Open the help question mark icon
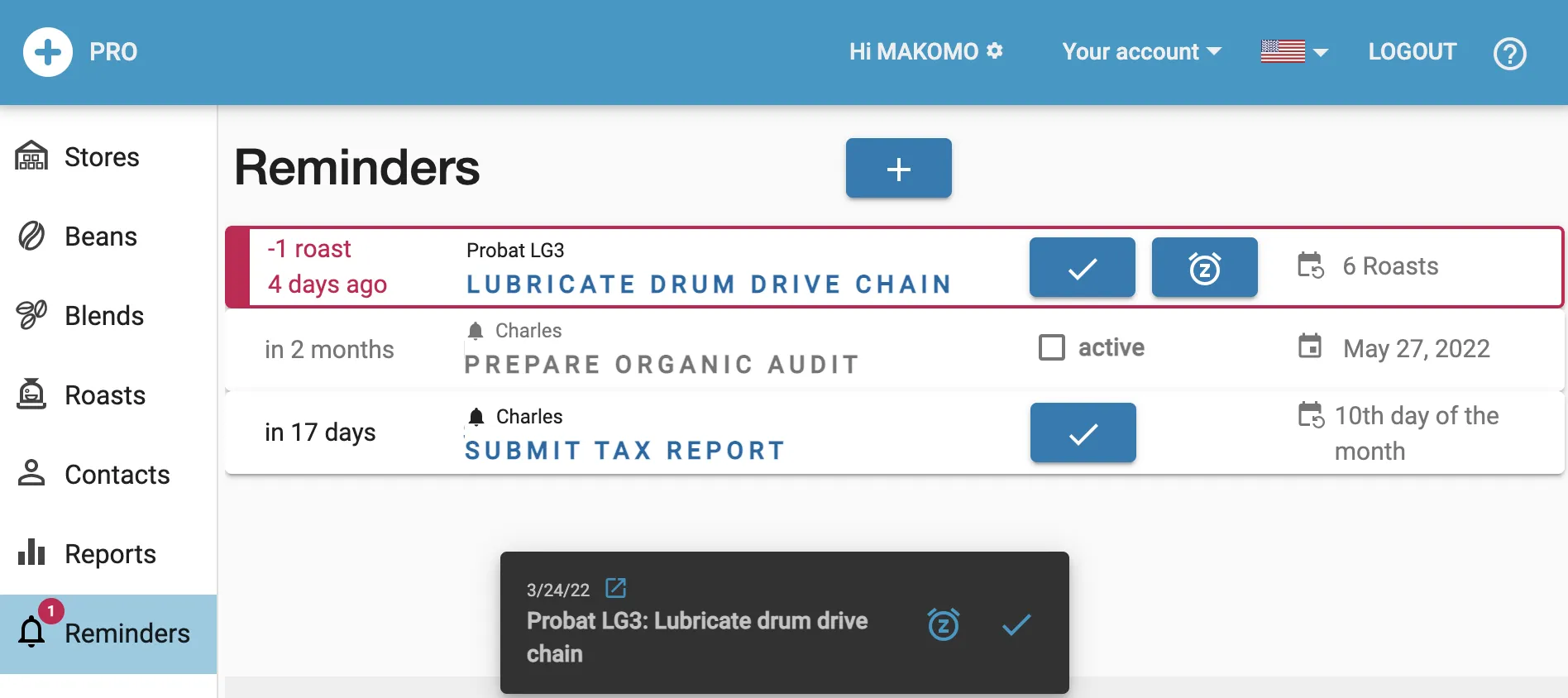Viewport: 1568px width, 698px height. 1509,54
